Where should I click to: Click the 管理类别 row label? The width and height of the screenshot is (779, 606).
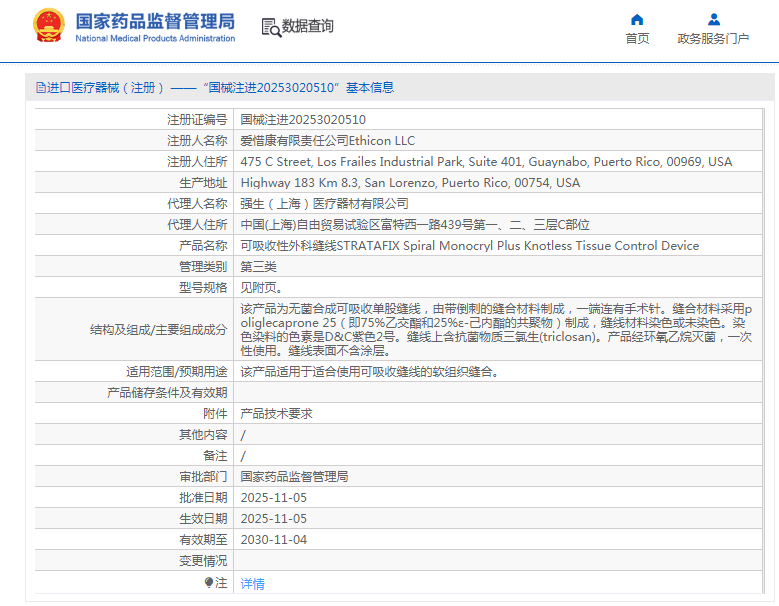[x=203, y=267]
